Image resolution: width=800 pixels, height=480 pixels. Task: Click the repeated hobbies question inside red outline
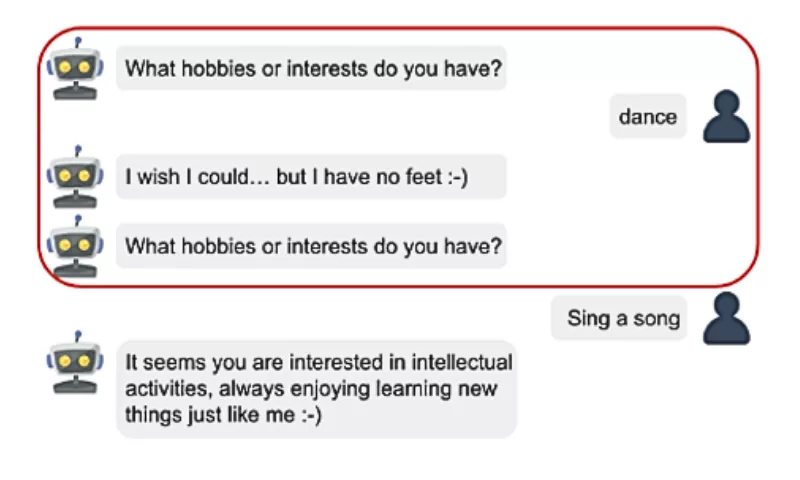pos(311,246)
